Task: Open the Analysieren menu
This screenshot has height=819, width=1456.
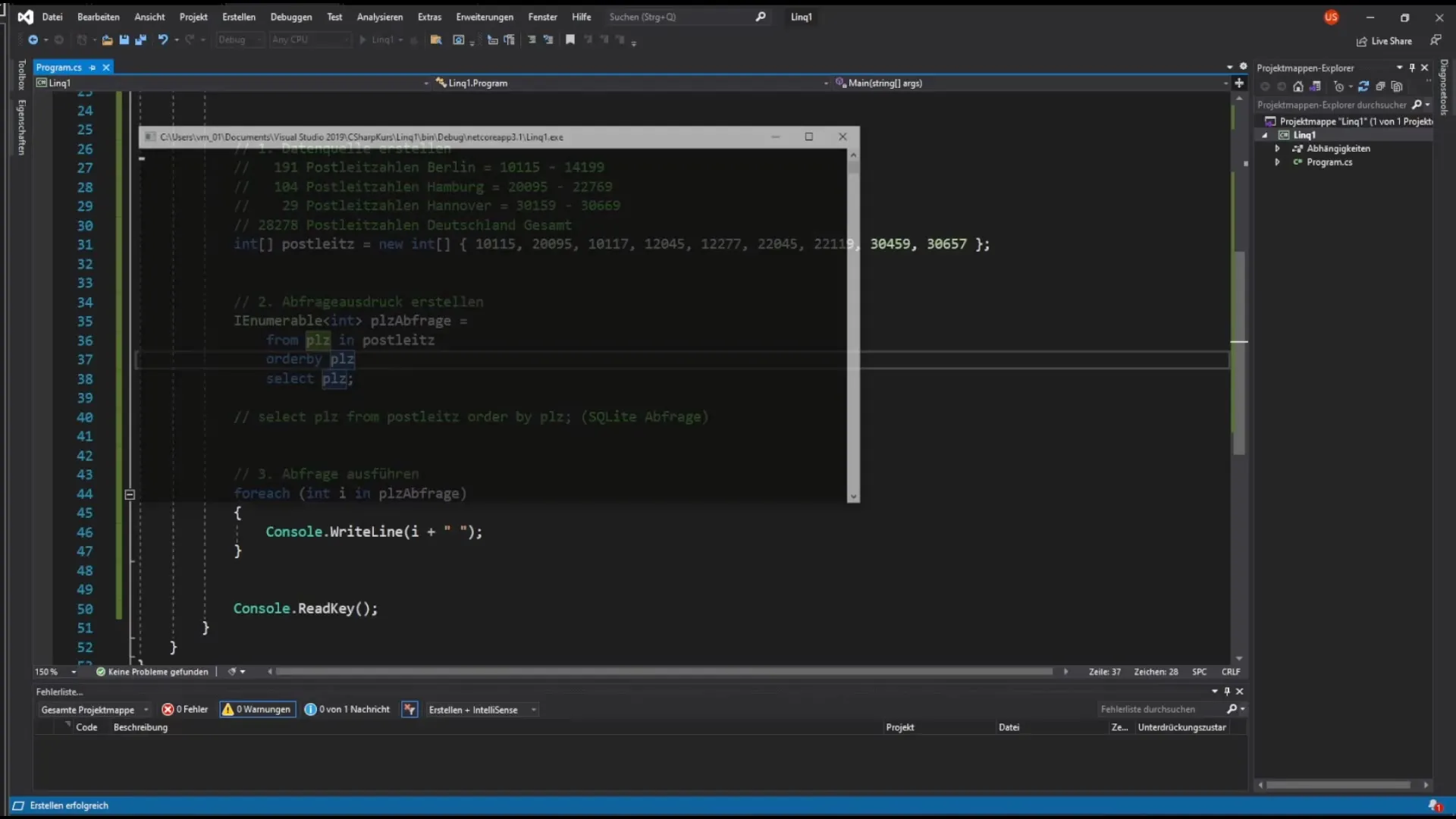Action: [x=380, y=17]
